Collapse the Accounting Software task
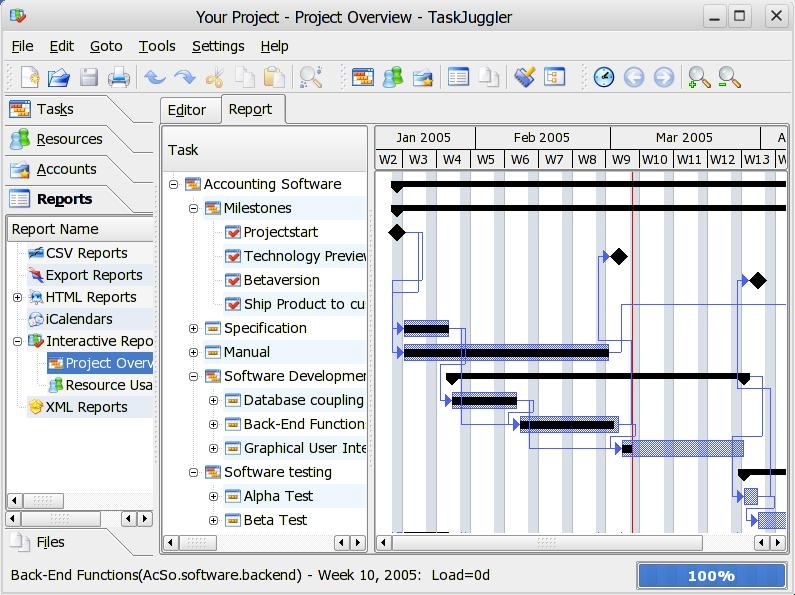Image resolution: width=795 pixels, height=595 pixels. (173, 184)
